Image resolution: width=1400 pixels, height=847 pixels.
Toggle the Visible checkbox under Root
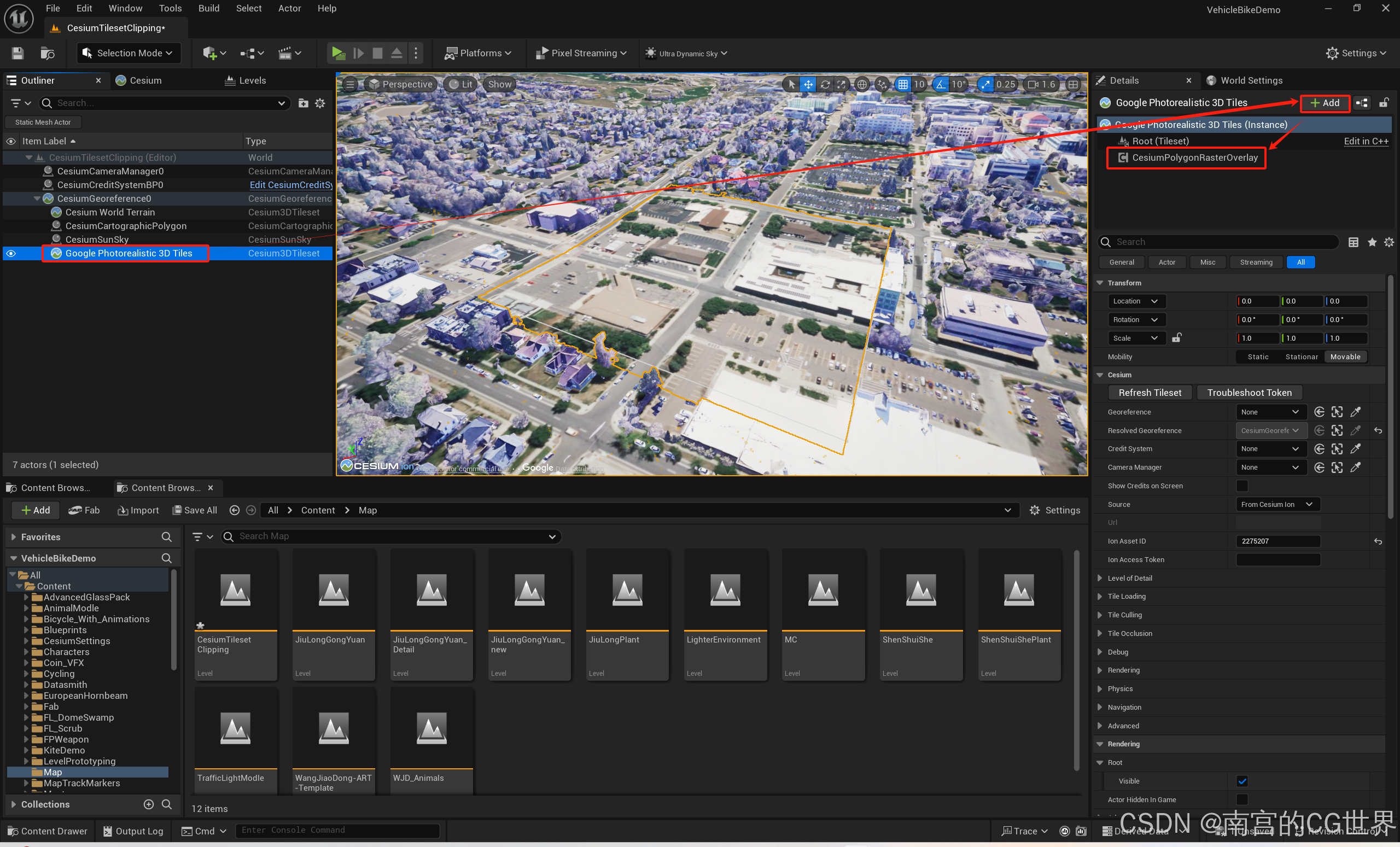1242,780
